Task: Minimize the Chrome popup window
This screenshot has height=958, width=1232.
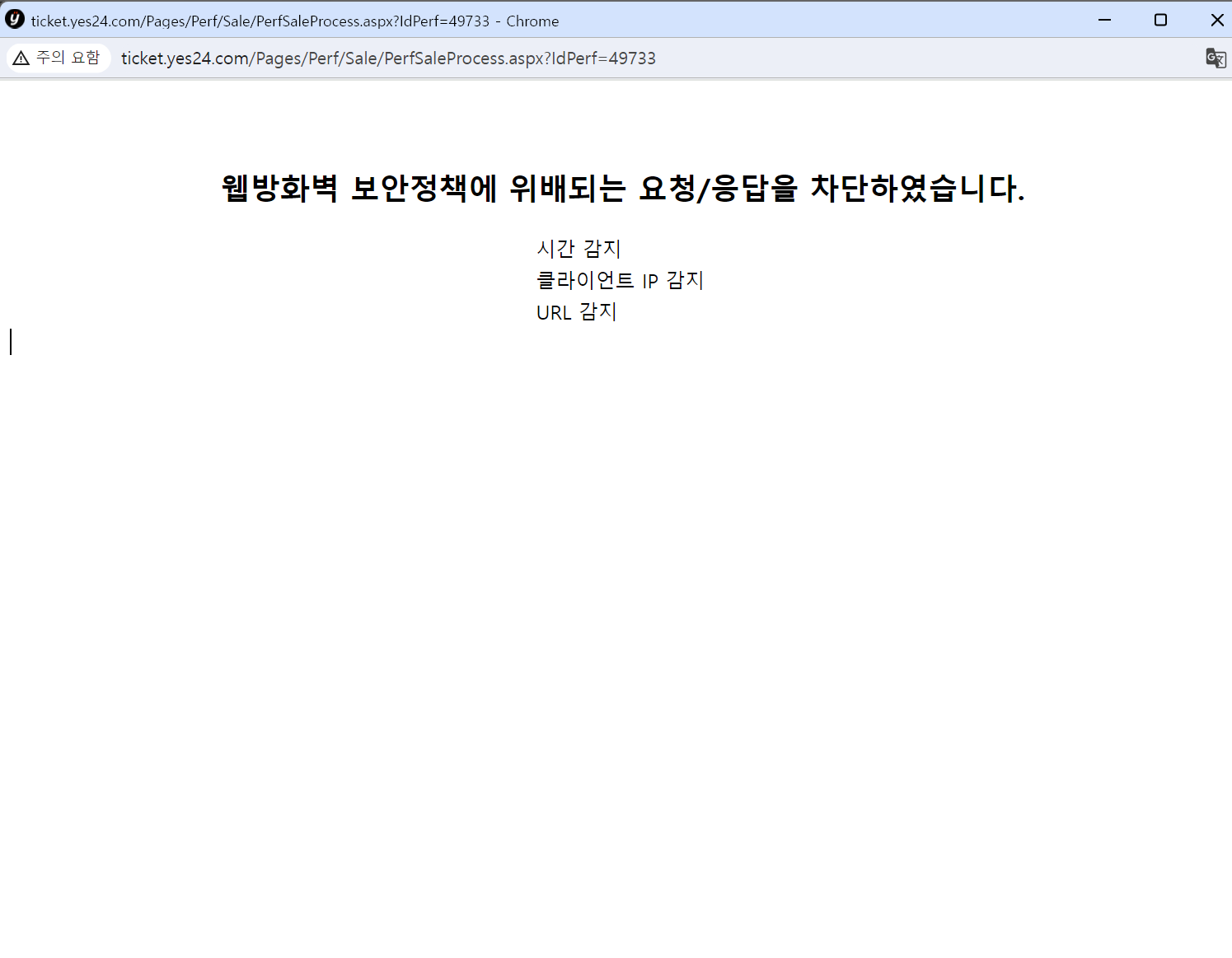Action: click(x=1104, y=20)
